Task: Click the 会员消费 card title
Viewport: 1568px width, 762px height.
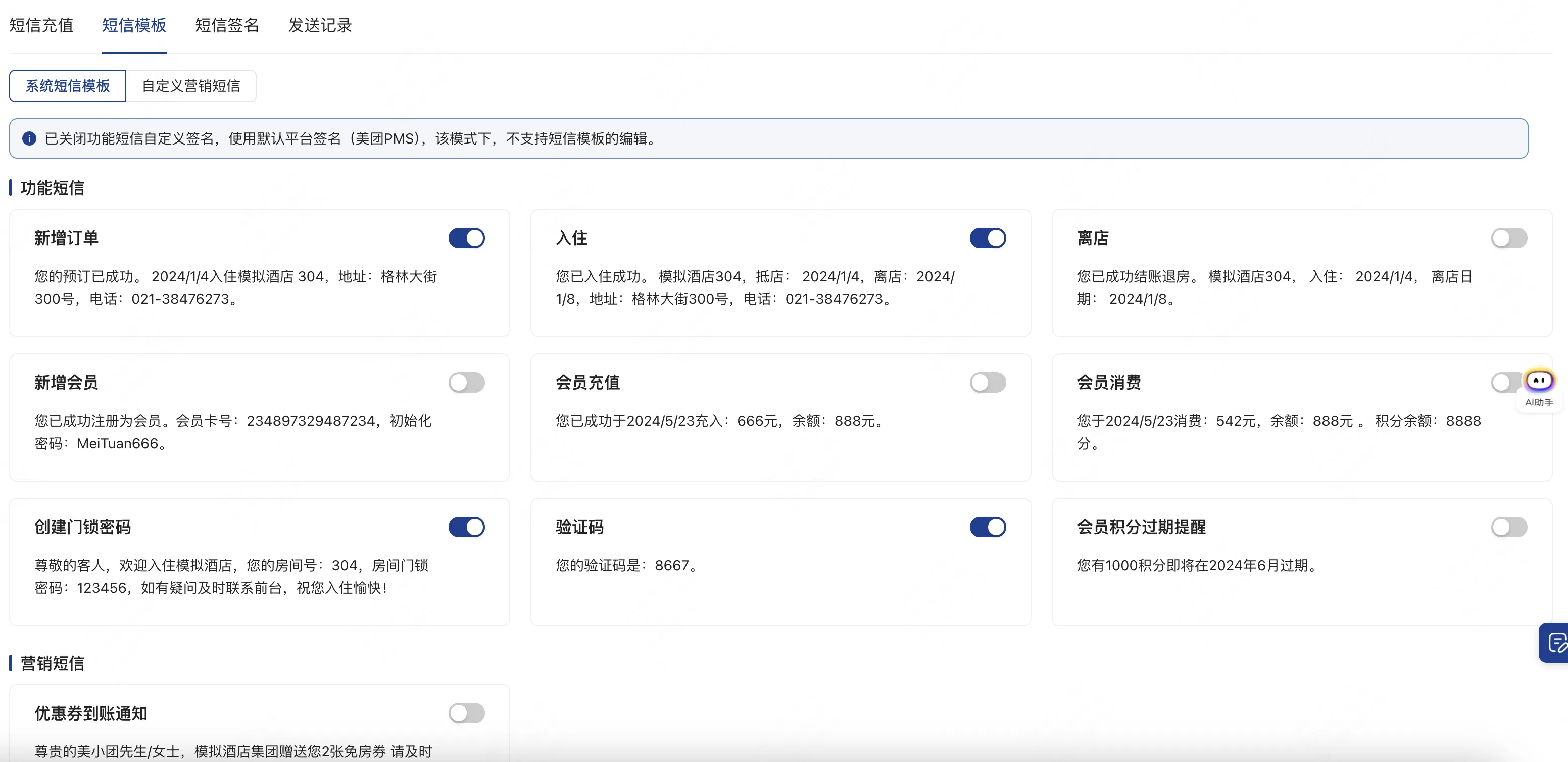Action: (x=1108, y=383)
